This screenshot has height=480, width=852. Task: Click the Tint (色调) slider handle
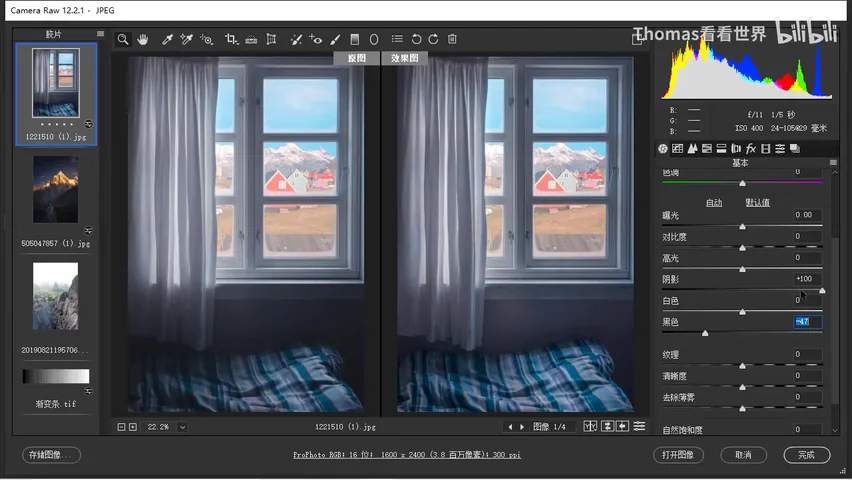click(742, 183)
